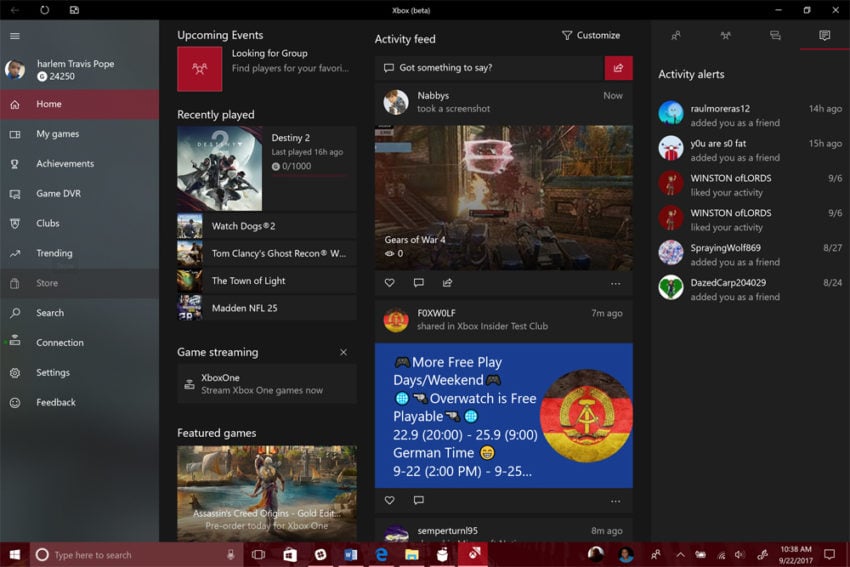This screenshot has width=850, height=567.
Task: Open DazedCarp204029 friend alert
Action: [750, 289]
